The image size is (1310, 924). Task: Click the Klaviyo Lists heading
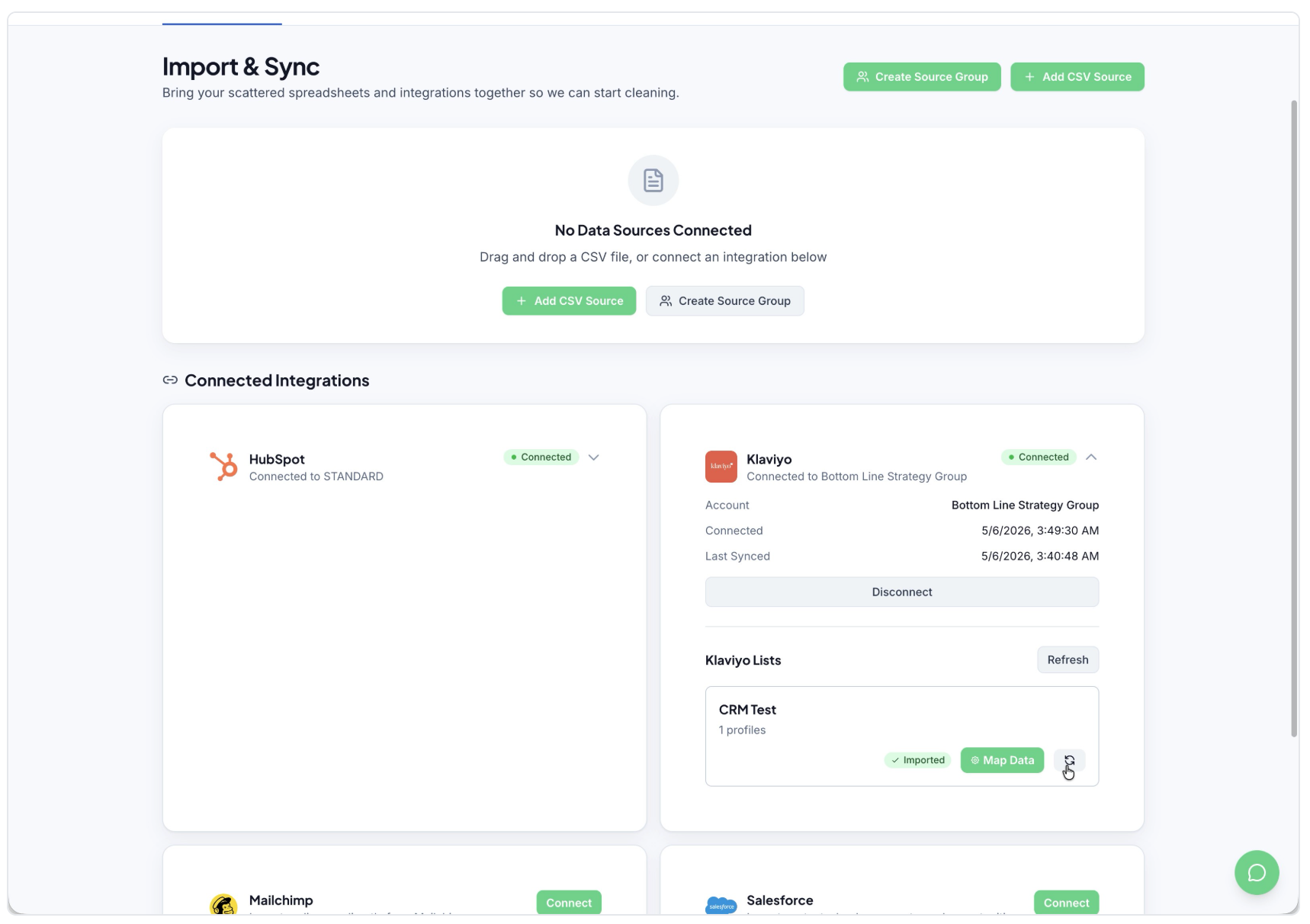coord(743,660)
